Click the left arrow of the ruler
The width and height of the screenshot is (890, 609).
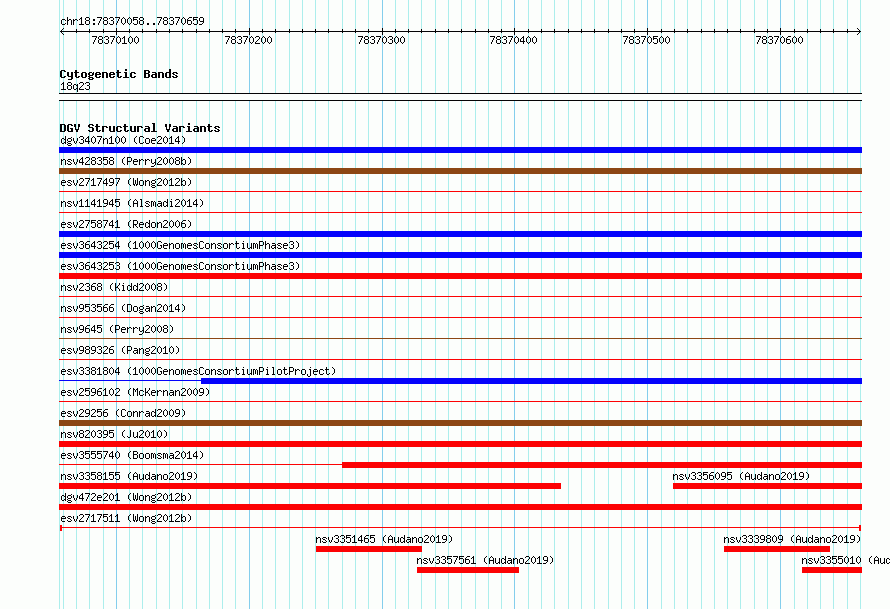tap(62, 32)
